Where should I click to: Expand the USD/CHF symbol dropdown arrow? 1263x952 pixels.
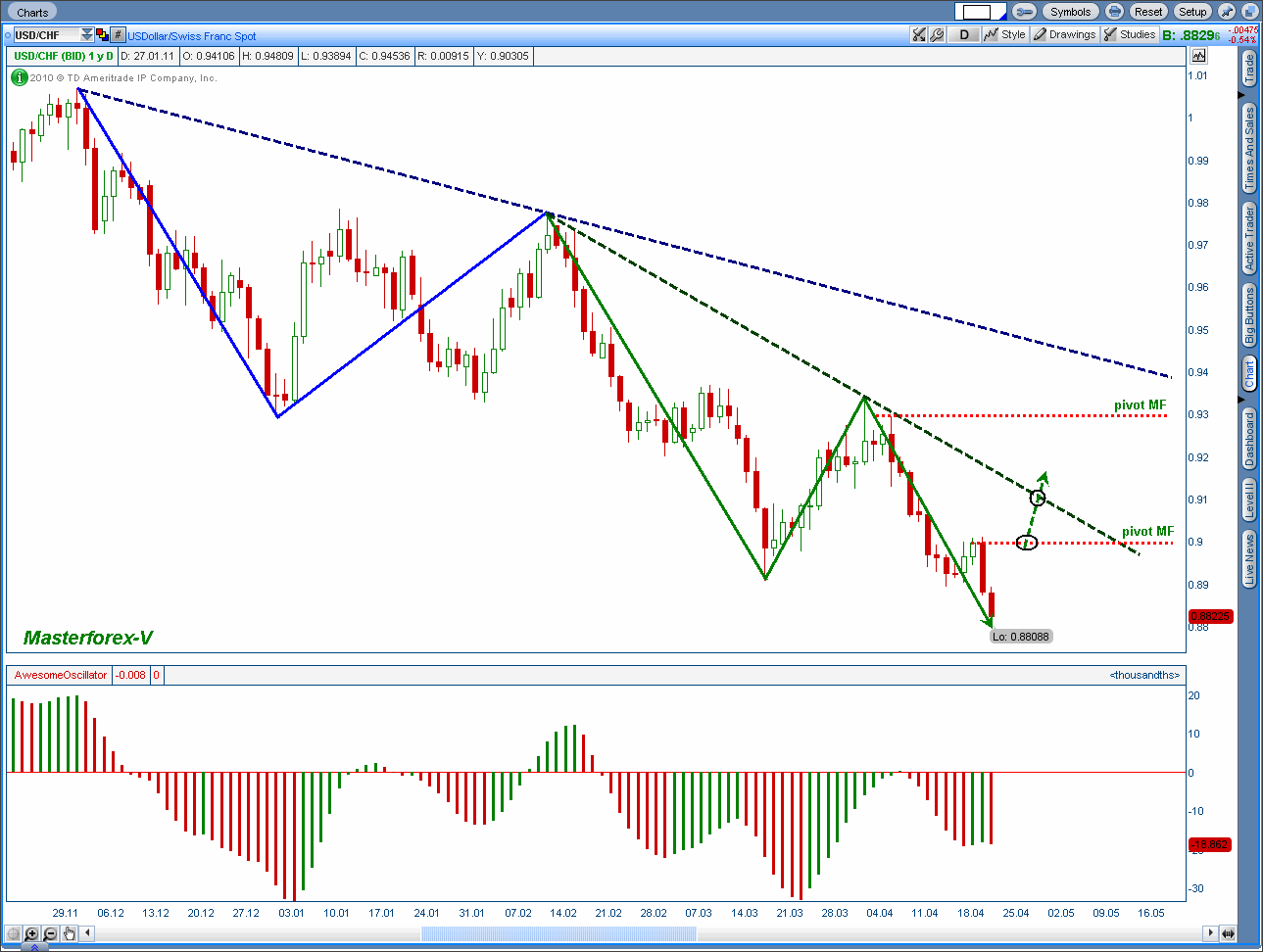pyautogui.click(x=86, y=34)
